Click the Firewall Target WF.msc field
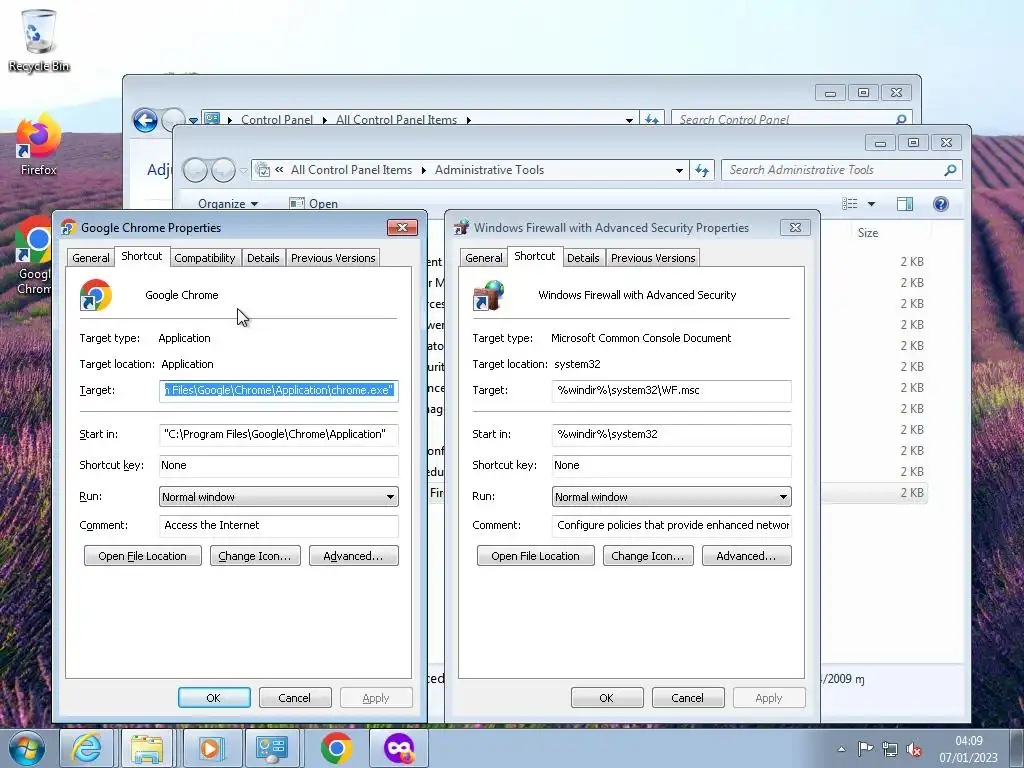 (671, 391)
